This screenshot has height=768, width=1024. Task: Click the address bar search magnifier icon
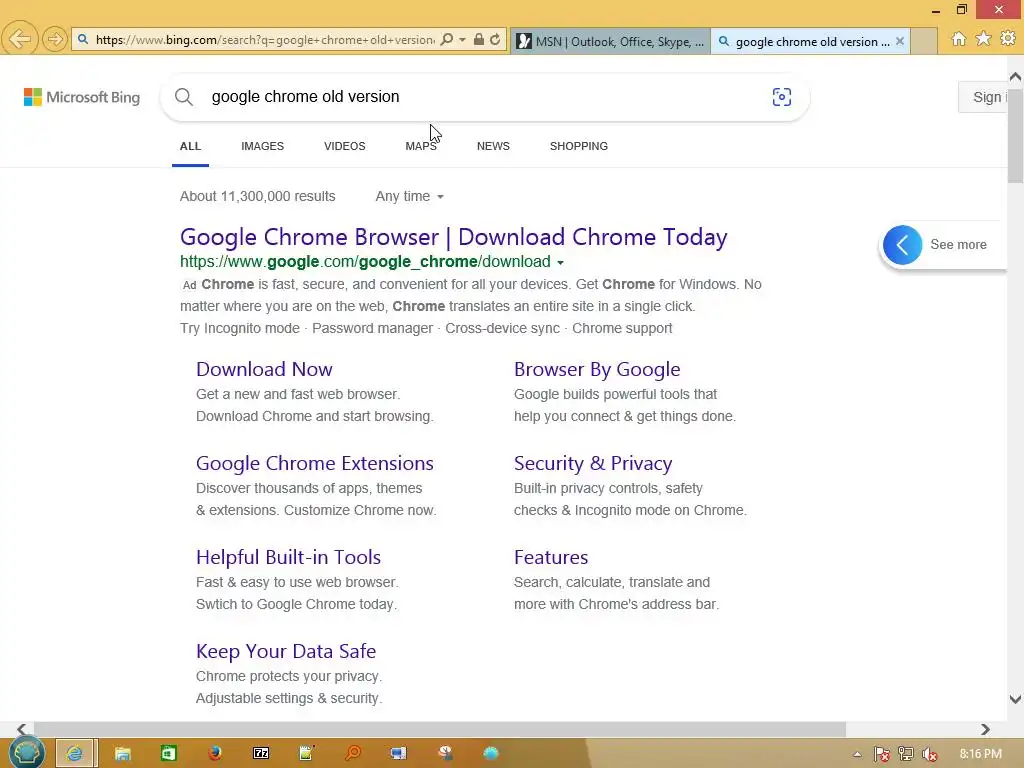[x=447, y=40]
